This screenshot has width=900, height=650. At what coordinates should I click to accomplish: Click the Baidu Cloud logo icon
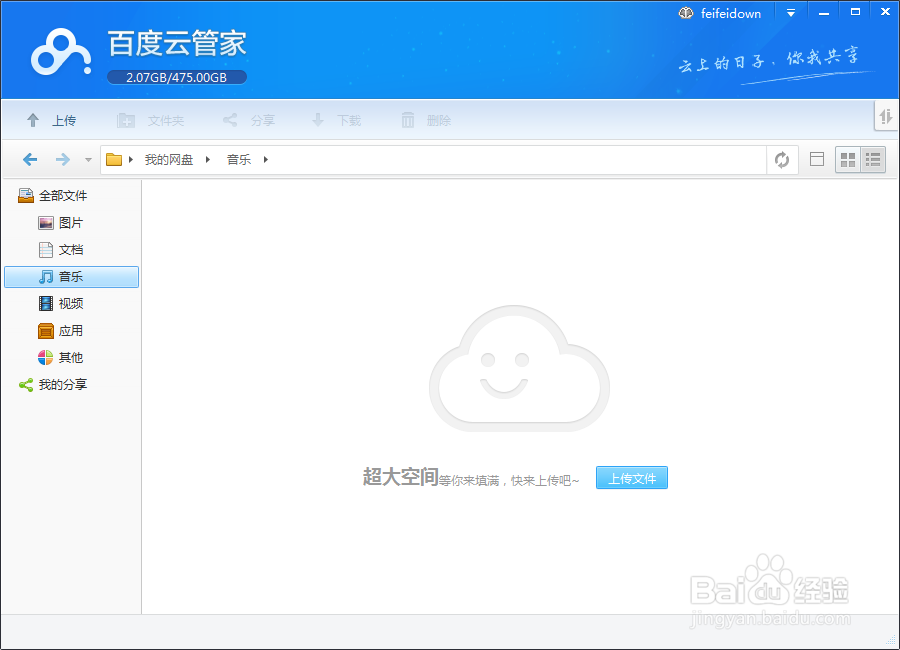61,53
